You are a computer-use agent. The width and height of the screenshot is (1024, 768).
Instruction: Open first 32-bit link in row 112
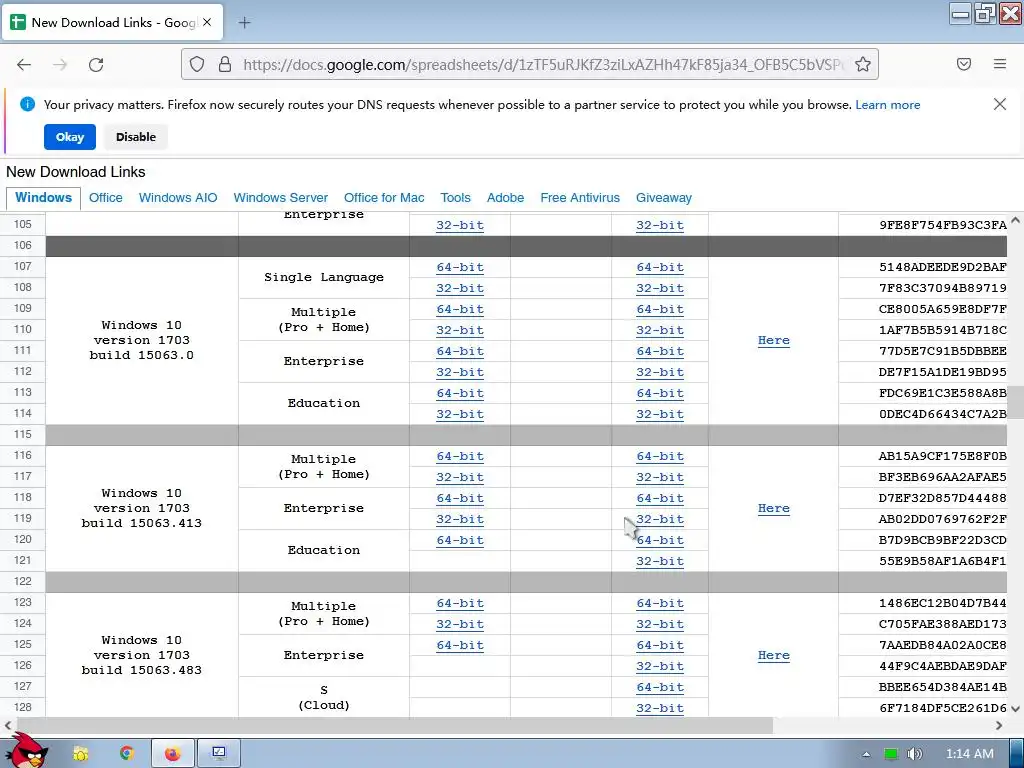click(x=460, y=372)
